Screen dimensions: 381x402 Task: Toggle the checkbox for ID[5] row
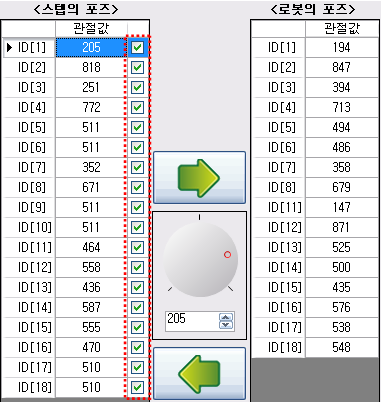pyautogui.click(x=137, y=128)
